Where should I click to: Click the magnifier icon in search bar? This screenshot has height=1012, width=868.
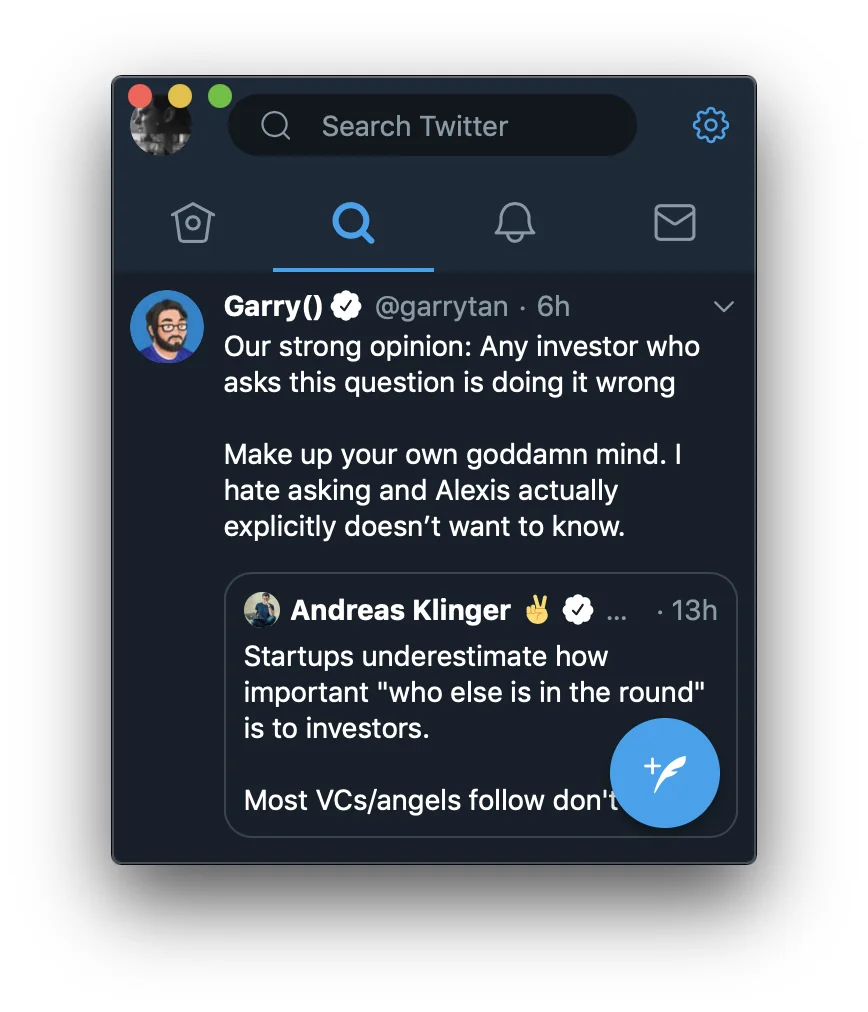coord(275,126)
